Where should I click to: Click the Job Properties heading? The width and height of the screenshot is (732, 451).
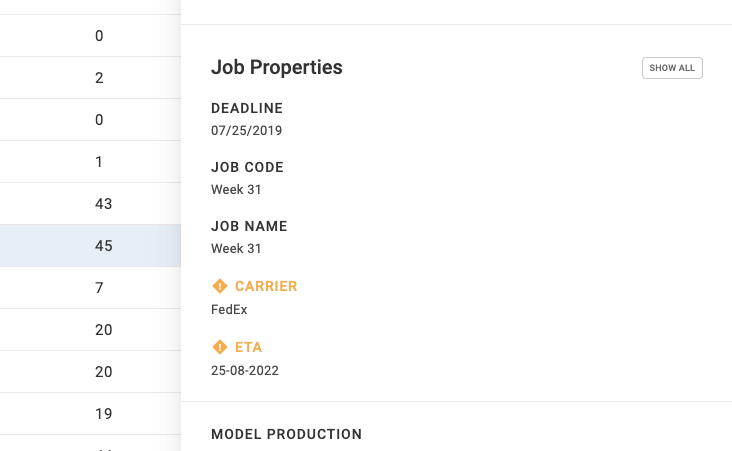pyautogui.click(x=276, y=67)
